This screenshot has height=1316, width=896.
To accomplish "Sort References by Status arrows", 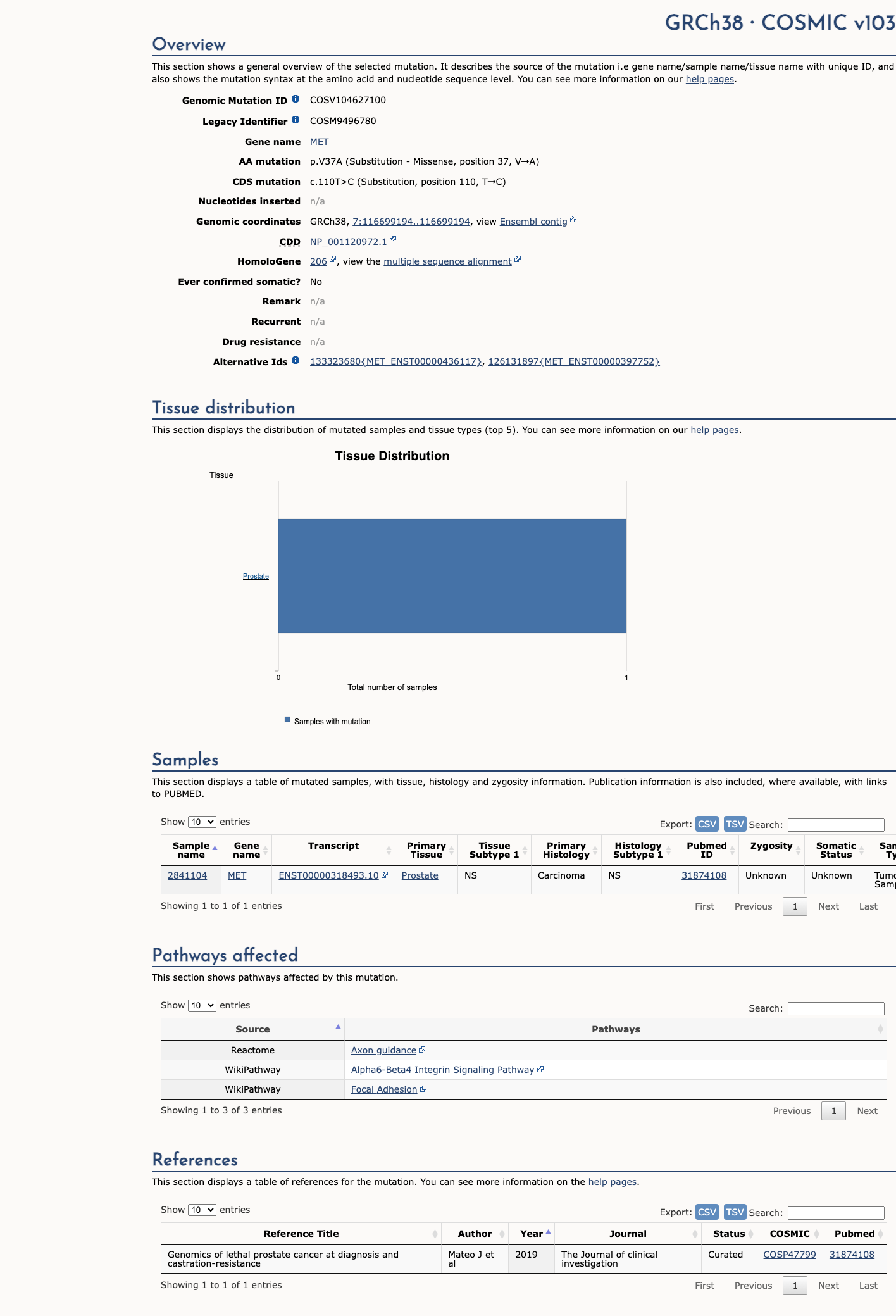I will coord(750,1234).
